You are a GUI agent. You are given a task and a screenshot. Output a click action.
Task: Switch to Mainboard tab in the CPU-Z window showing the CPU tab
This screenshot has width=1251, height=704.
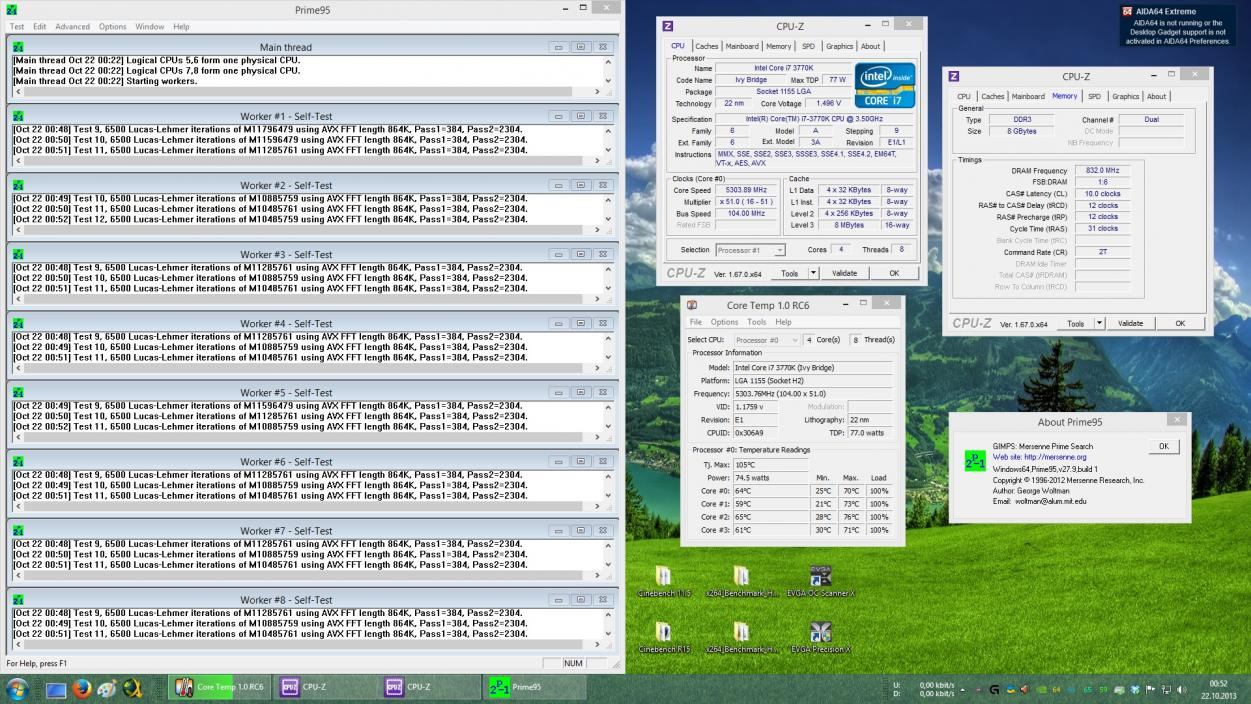click(x=742, y=46)
